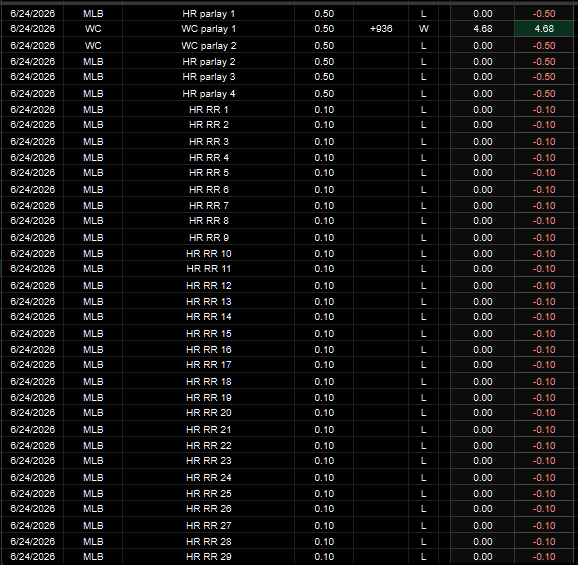Select the 'HR parlay 2' cell
This screenshot has height=565, width=578.
[x=209, y=62]
